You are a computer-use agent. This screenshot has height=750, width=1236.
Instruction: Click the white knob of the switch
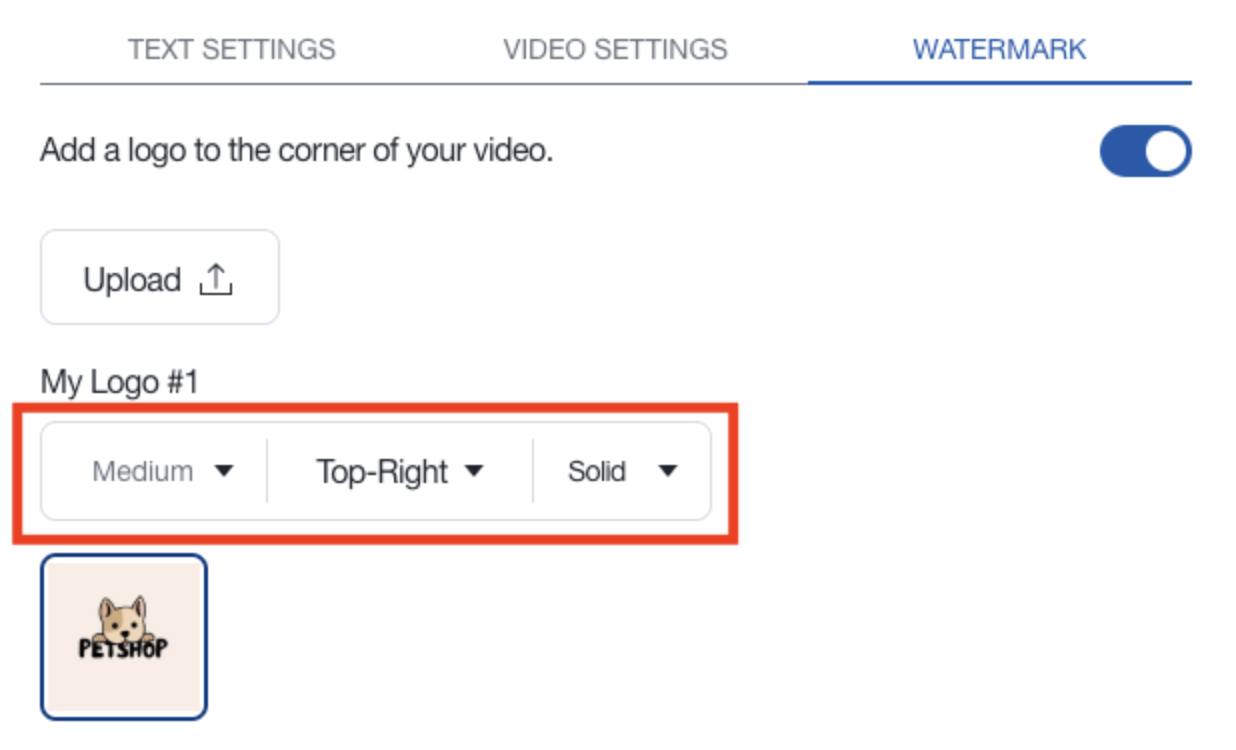coord(1166,152)
